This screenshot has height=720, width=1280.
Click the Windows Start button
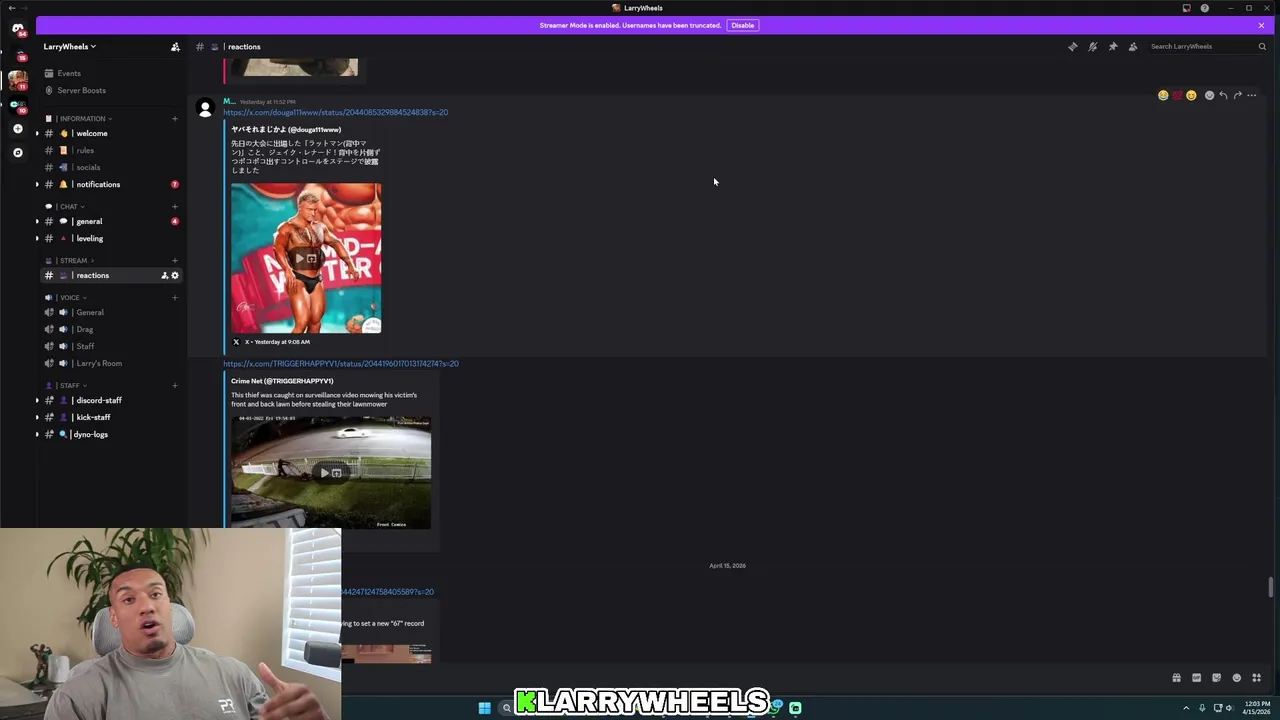click(484, 708)
